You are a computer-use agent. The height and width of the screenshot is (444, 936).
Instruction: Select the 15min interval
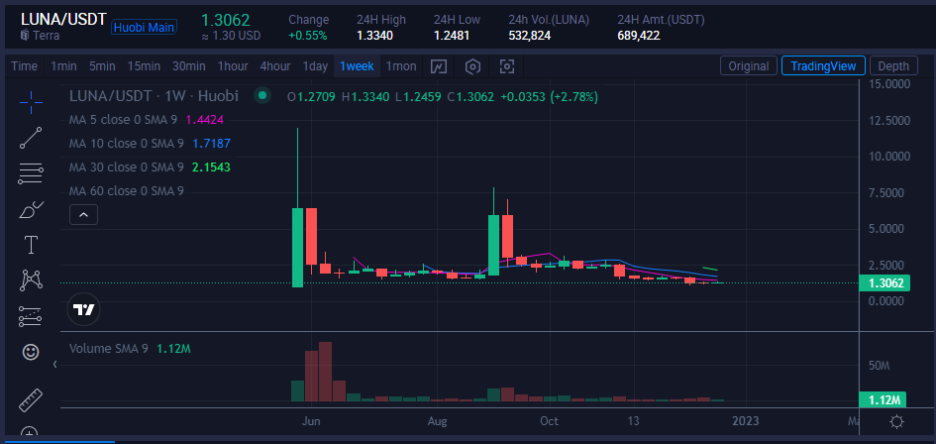point(144,66)
